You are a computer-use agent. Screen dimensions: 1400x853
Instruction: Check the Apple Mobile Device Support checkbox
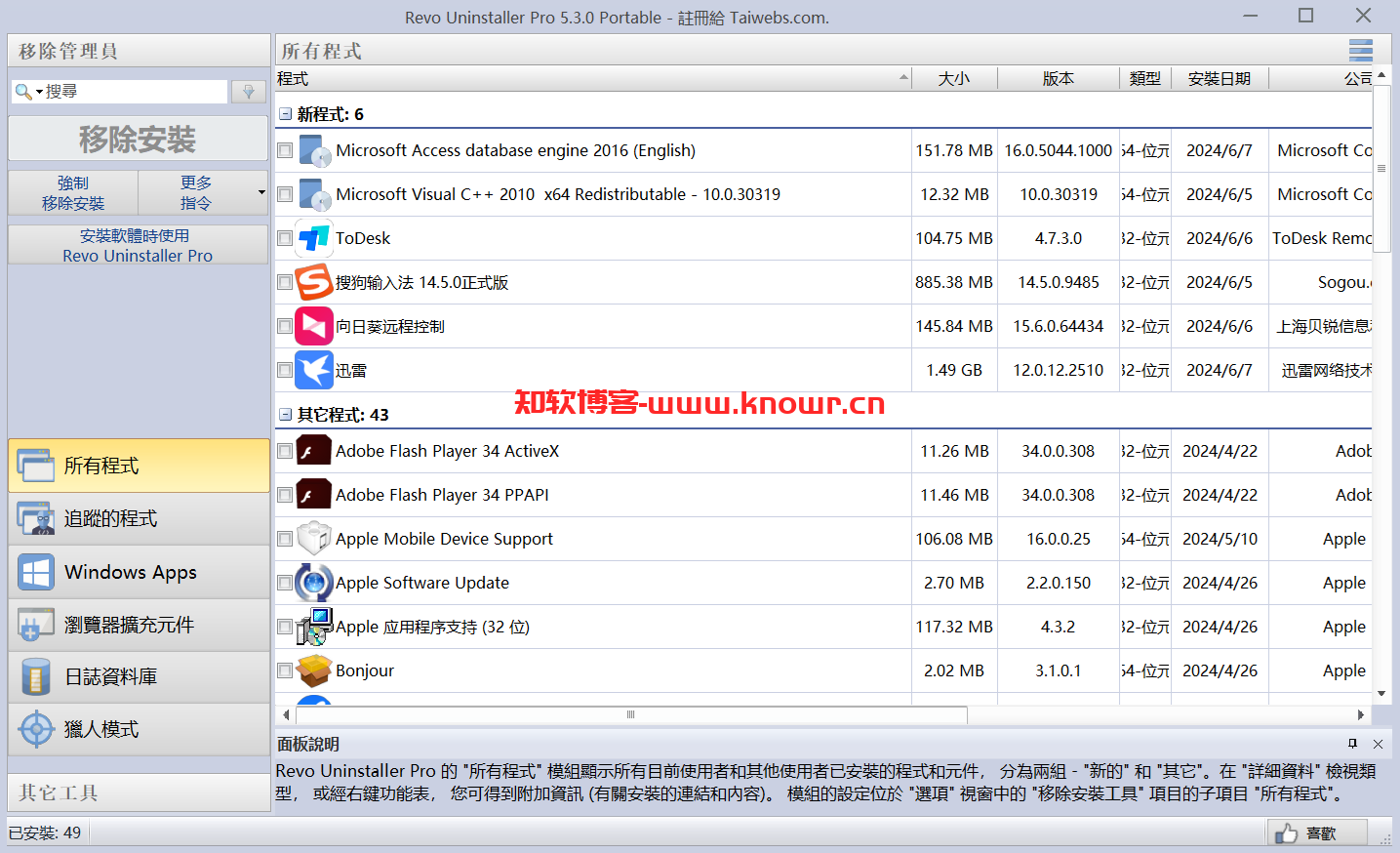[285, 539]
